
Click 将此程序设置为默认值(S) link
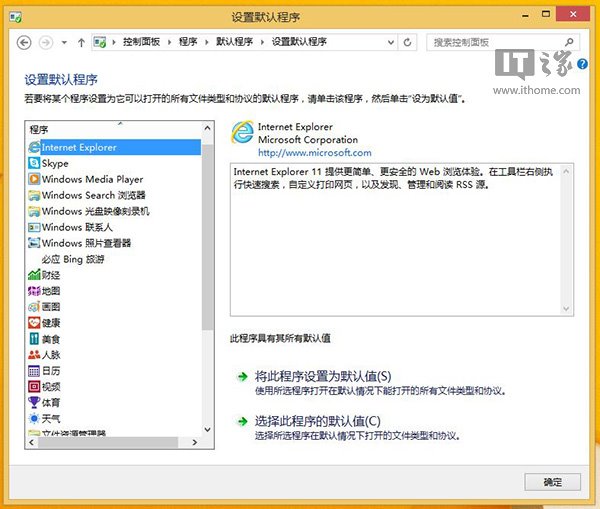323,376
